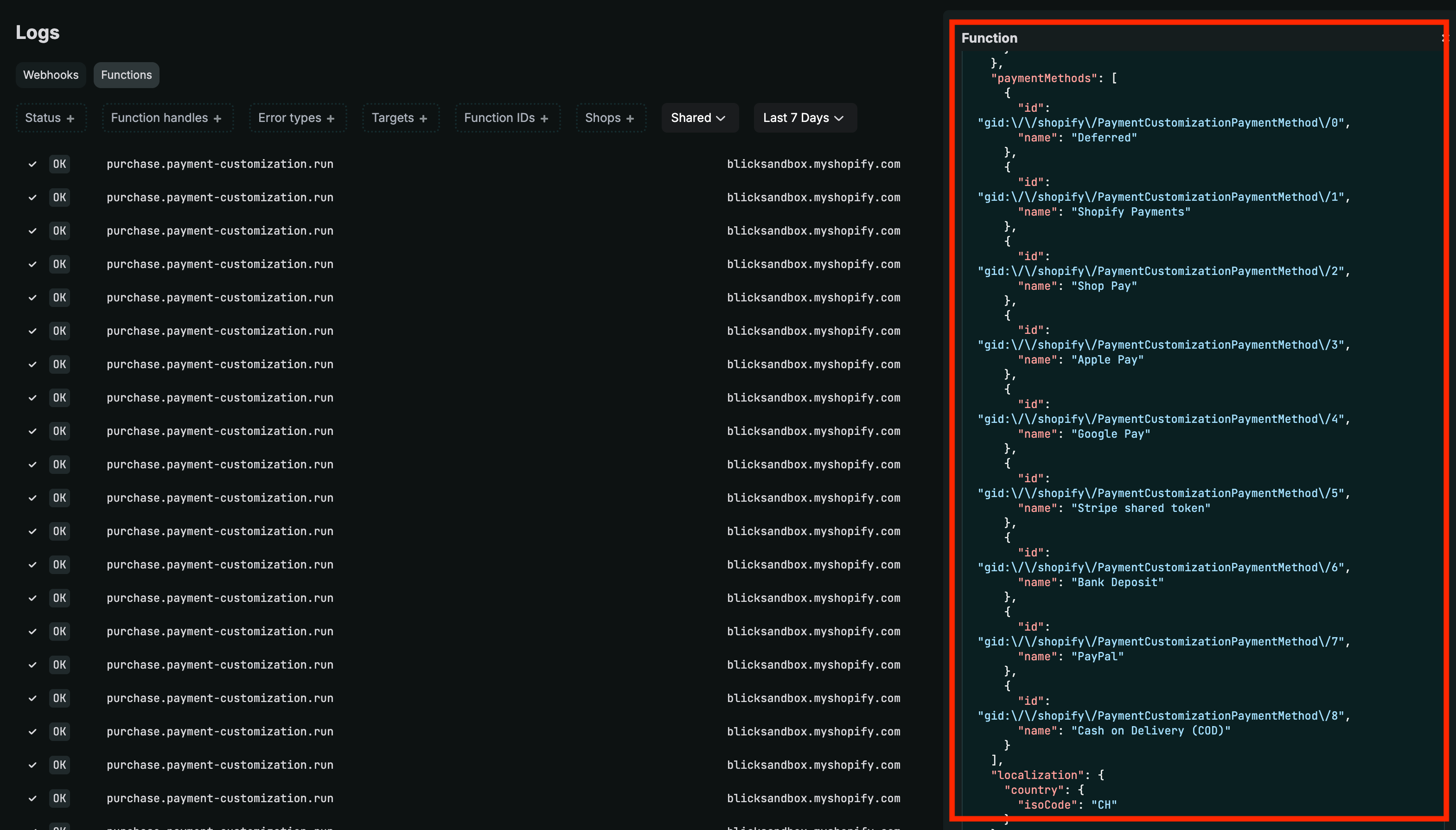This screenshot has height=830, width=1456.
Task: Click the Logs page heading
Action: pos(38,32)
